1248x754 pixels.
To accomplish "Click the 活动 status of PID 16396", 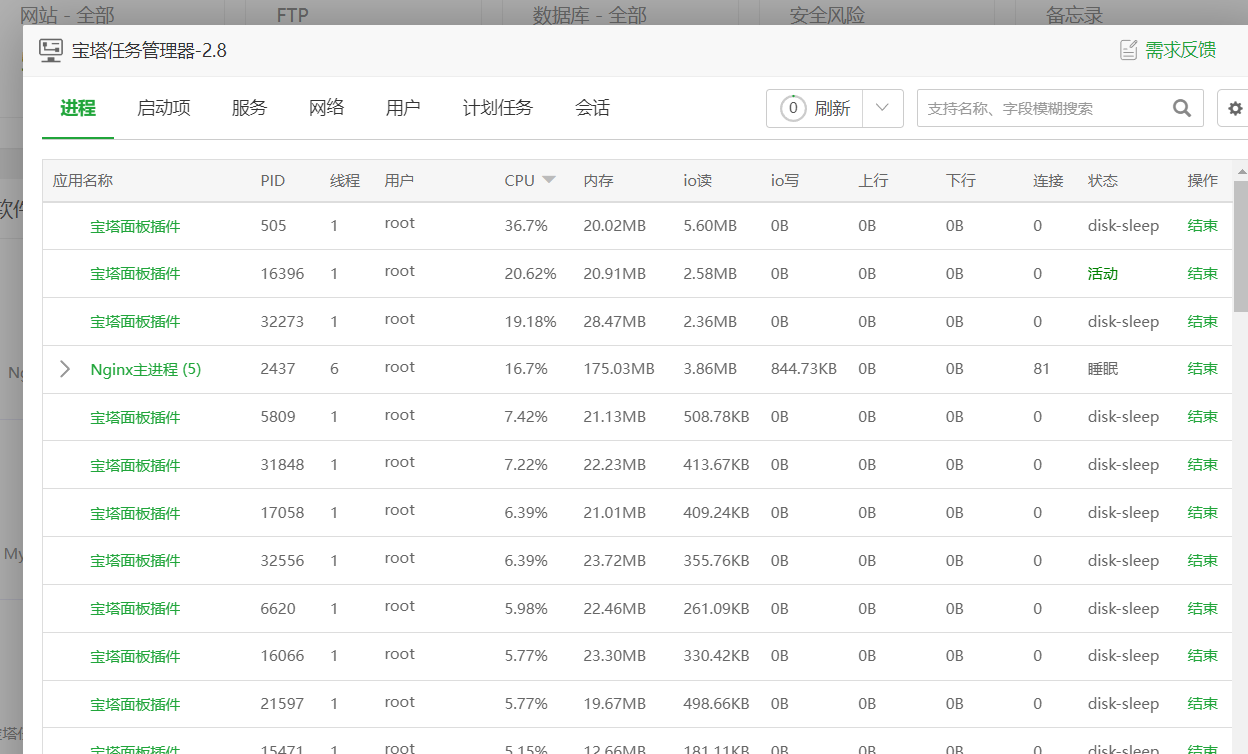I will click(x=1103, y=274).
